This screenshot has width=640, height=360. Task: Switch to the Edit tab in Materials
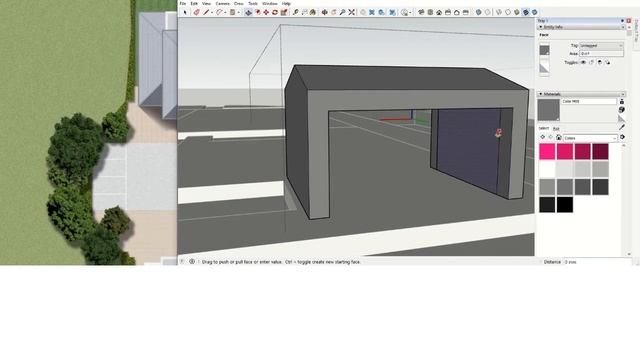[556, 129]
